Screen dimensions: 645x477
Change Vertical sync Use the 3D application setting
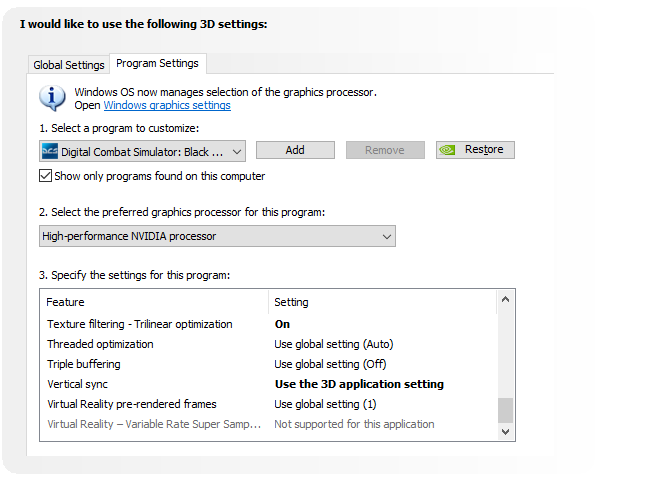(359, 384)
